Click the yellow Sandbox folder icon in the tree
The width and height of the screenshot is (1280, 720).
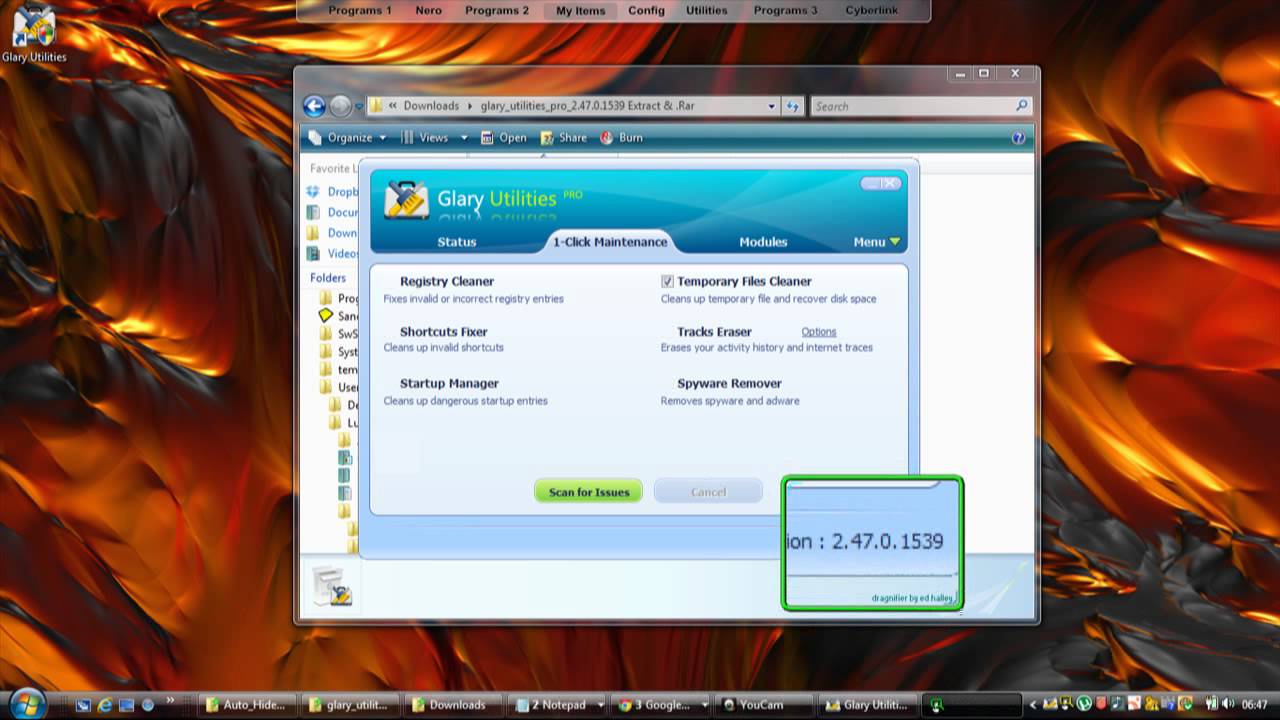(x=325, y=316)
